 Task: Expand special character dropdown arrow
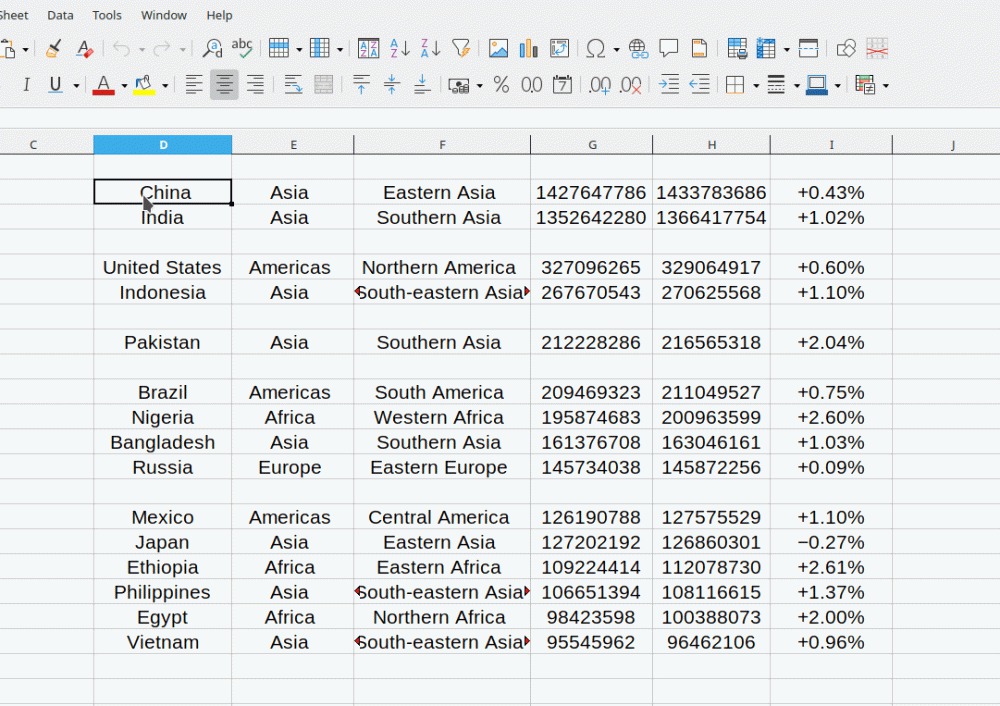[616, 49]
